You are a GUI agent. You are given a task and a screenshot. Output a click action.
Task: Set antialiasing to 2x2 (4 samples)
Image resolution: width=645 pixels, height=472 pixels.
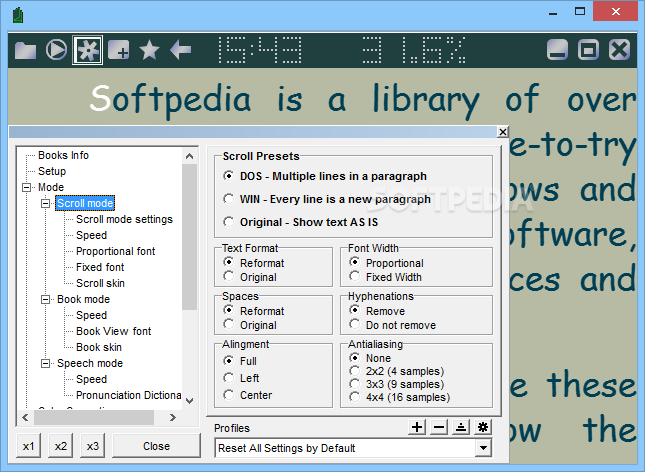pos(397,371)
